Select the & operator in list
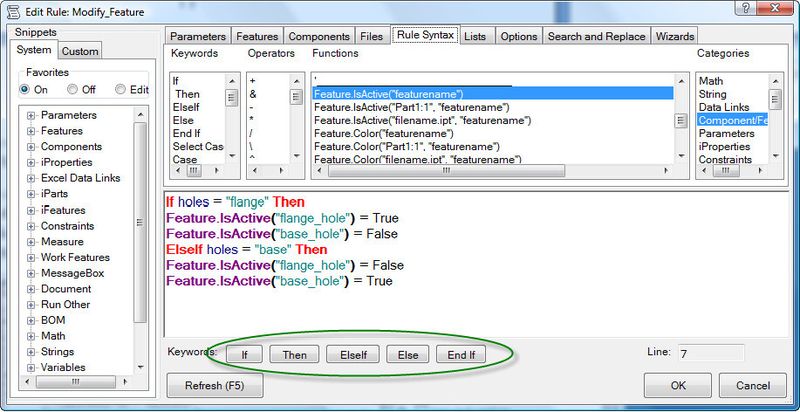The height and width of the screenshot is (412, 800). click(254, 94)
